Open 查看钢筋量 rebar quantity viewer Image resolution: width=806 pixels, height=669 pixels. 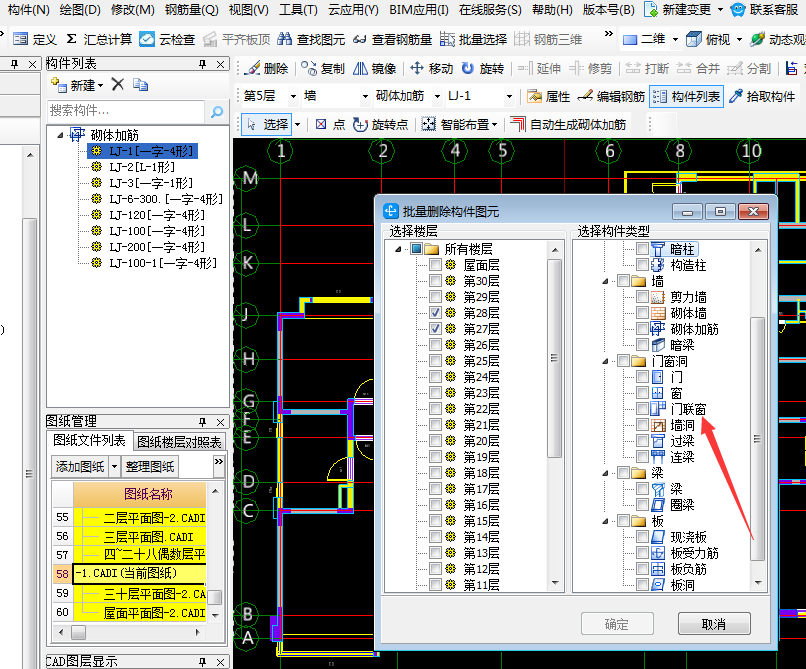[x=393, y=39]
